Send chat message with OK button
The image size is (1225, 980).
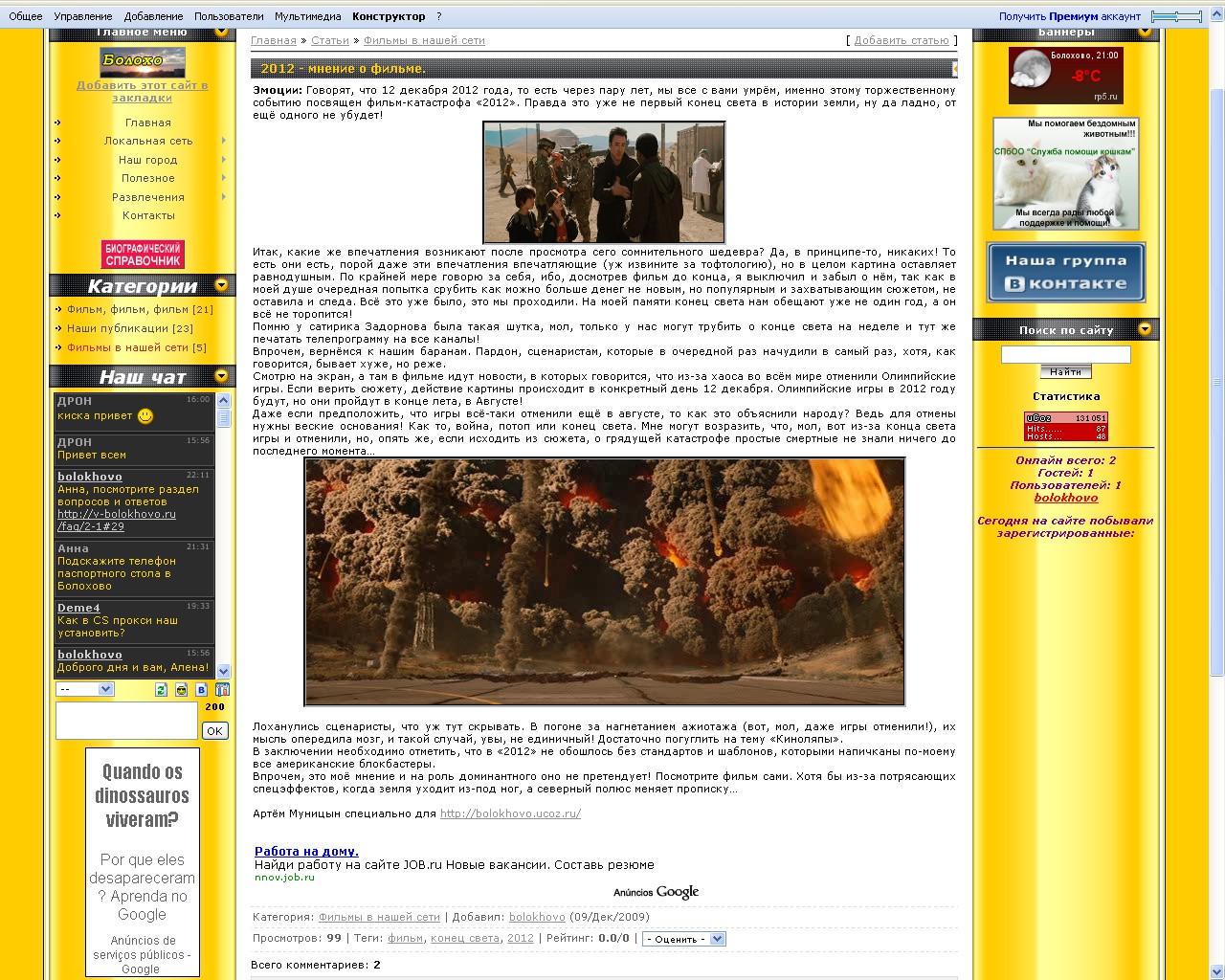coord(214,731)
